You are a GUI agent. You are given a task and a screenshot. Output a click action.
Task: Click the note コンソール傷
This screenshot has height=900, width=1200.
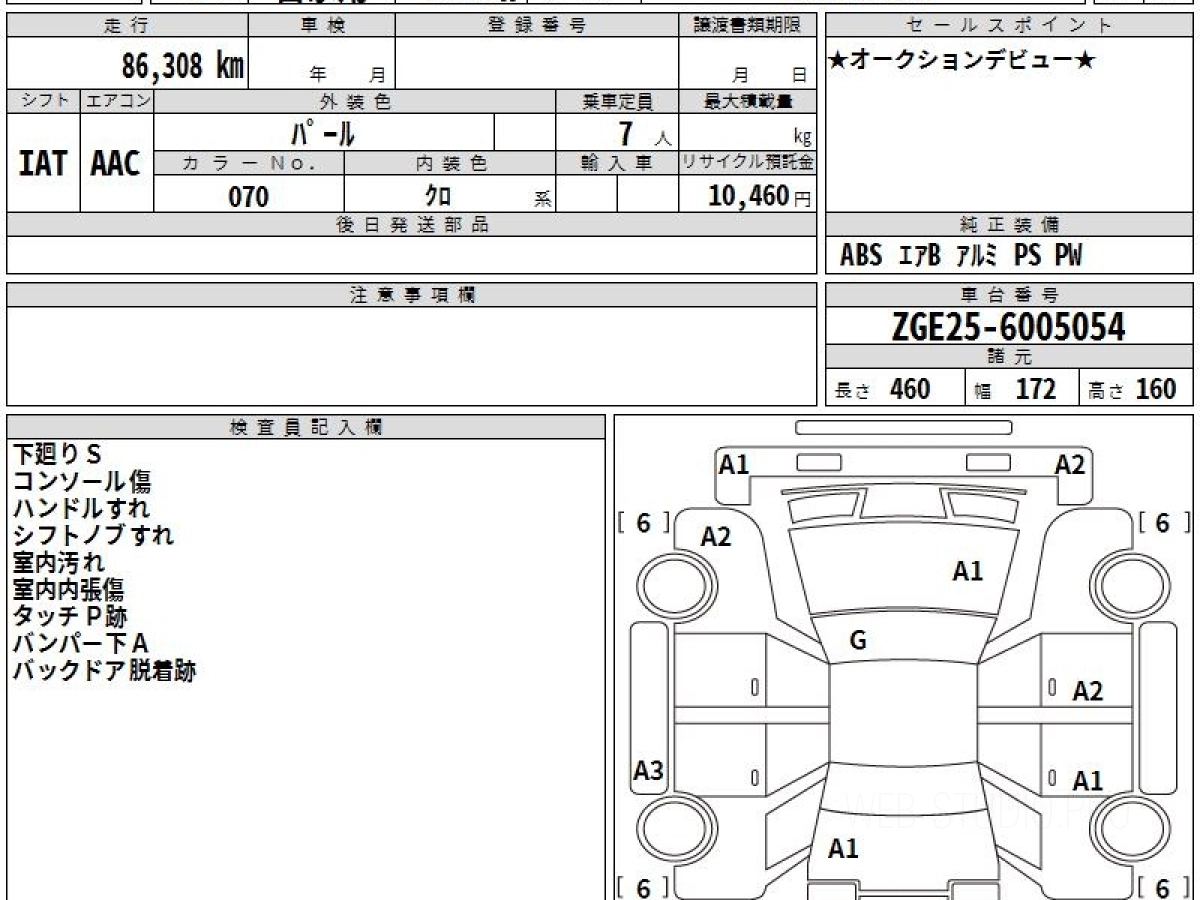click(x=82, y=481)
